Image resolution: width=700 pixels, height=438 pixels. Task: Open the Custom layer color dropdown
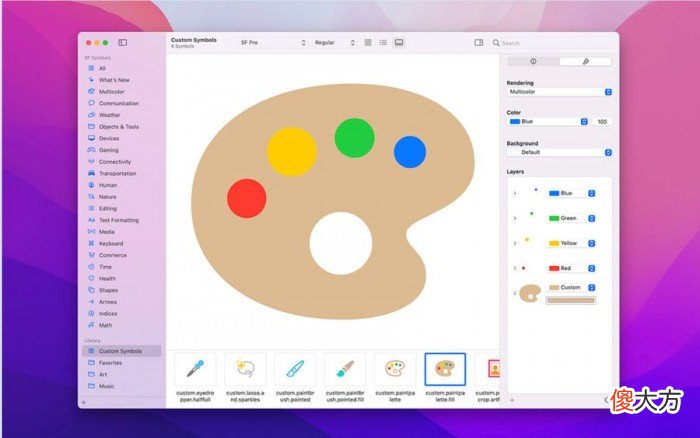(571, 288)
